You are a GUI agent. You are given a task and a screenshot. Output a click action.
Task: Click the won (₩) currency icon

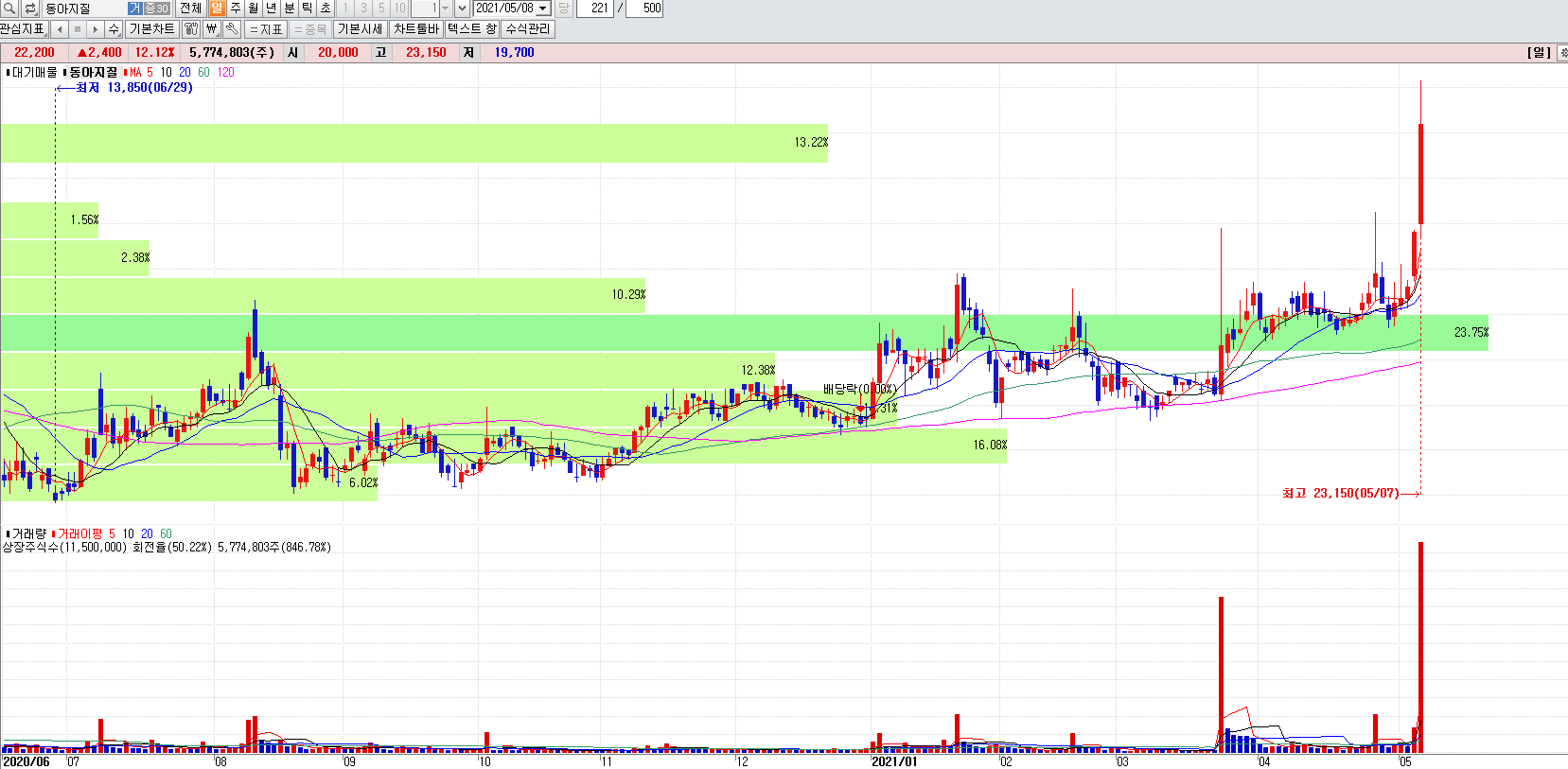pyautogui.click(x=212, y=29)
